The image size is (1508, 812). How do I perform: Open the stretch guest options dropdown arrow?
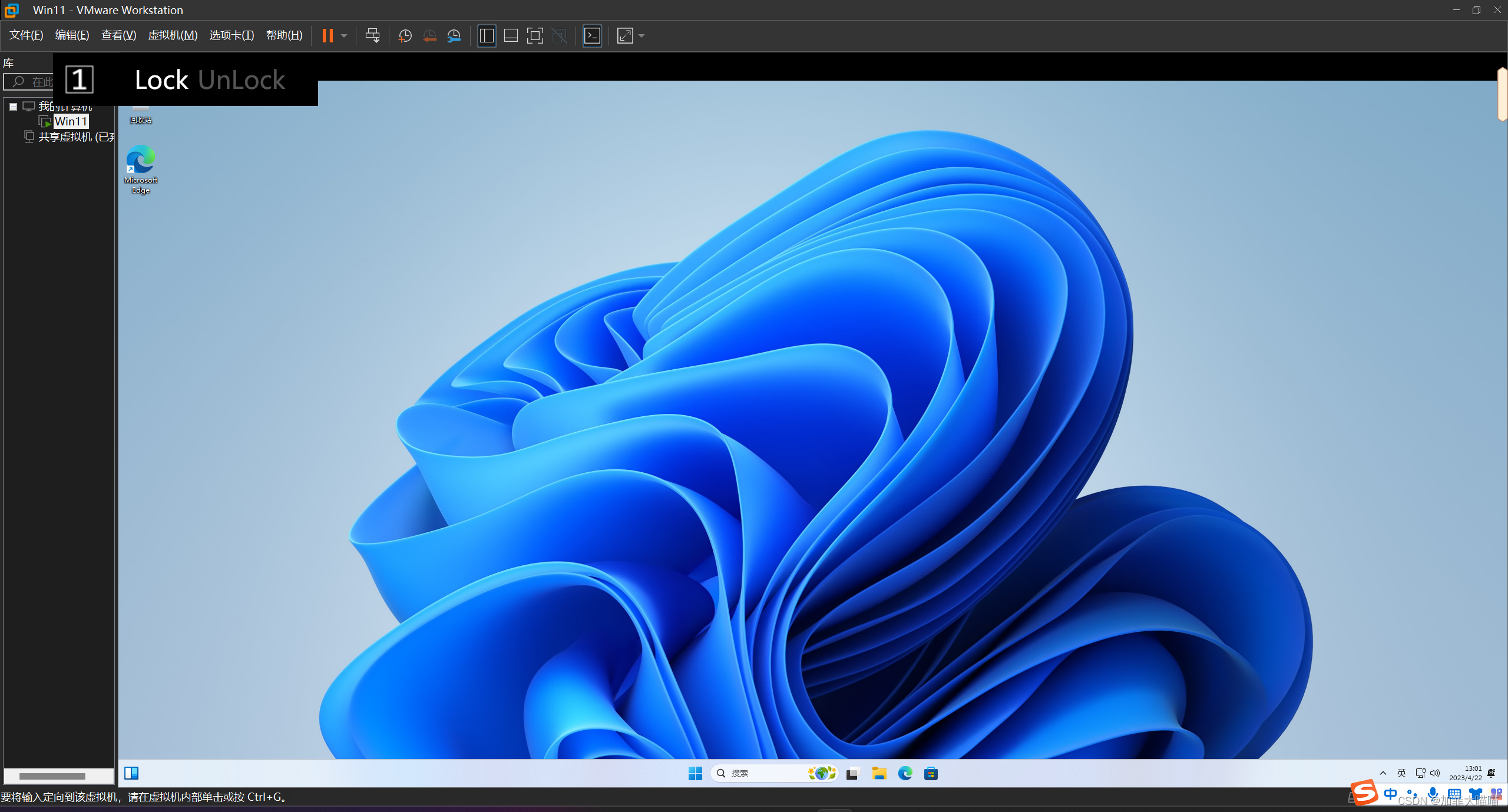641,36
